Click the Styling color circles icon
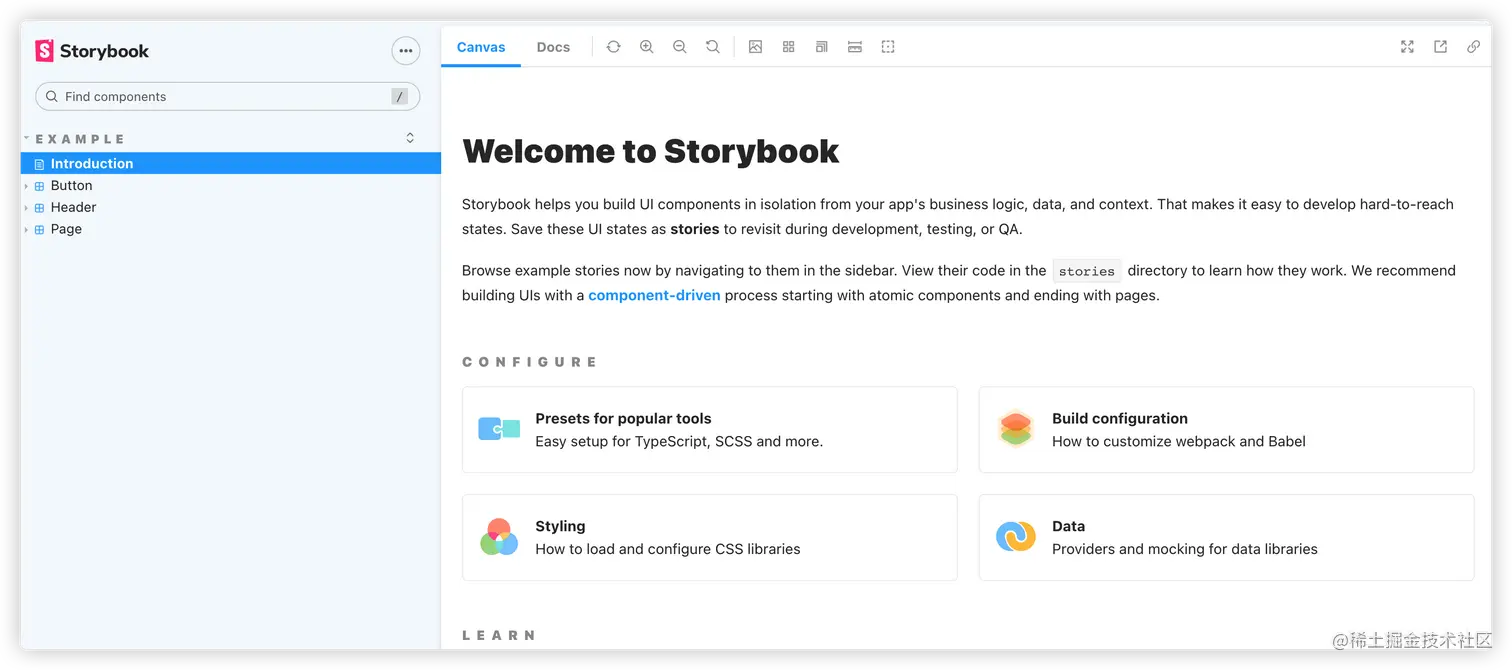The image size is (1512, 670). 499,537
